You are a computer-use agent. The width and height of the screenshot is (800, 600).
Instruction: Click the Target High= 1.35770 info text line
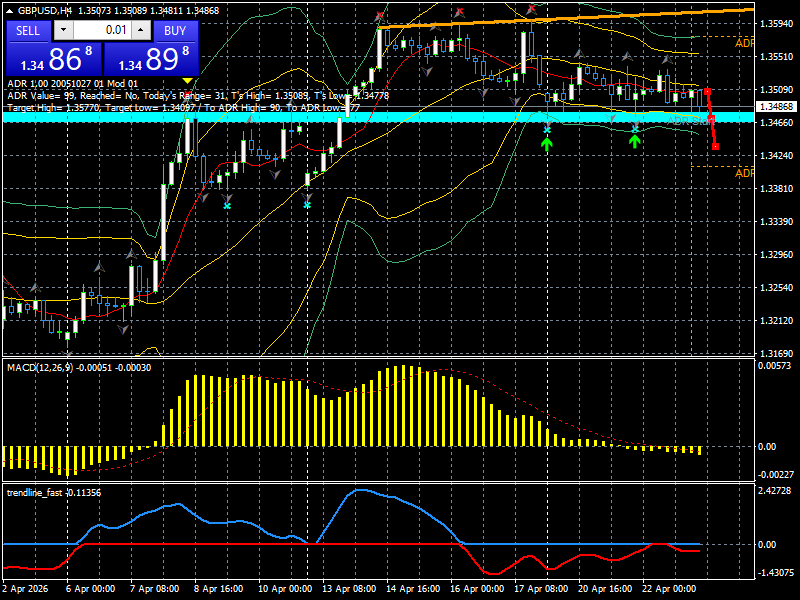click(x=184, y=108)
